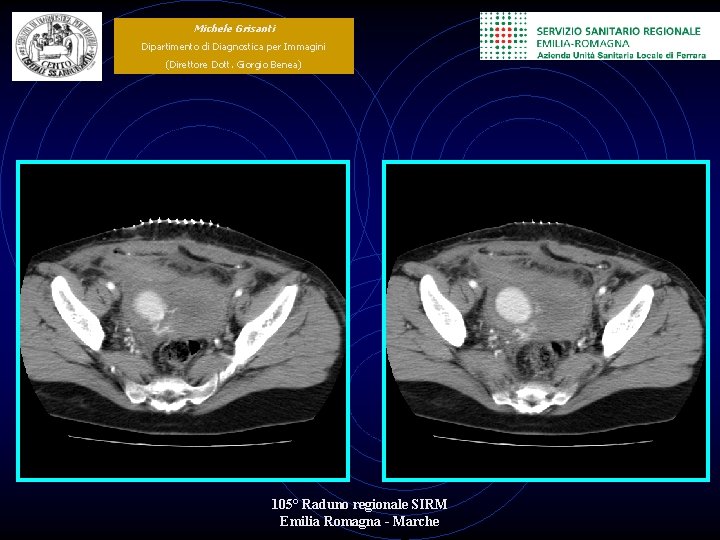Click "SERVIZIO SANITARIO REGIONALE" heading

click(619, 31)
